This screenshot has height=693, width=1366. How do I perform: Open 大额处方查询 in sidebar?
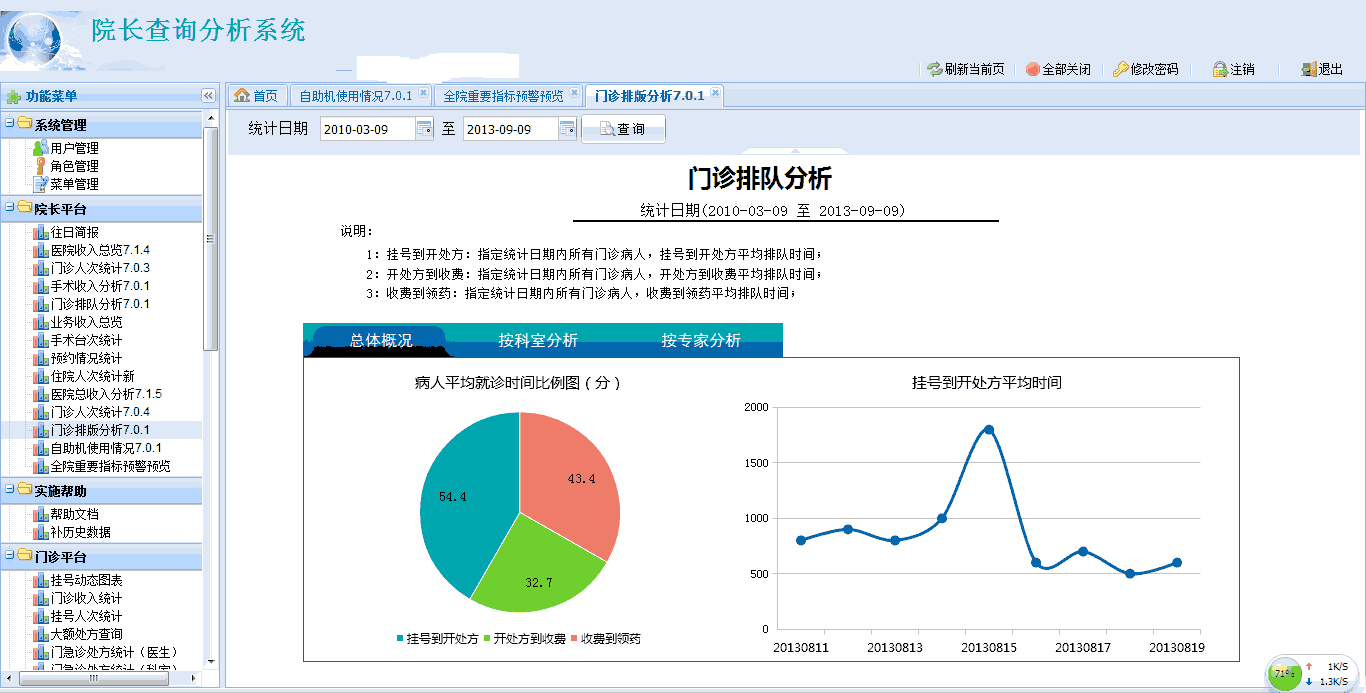(86, 634)
